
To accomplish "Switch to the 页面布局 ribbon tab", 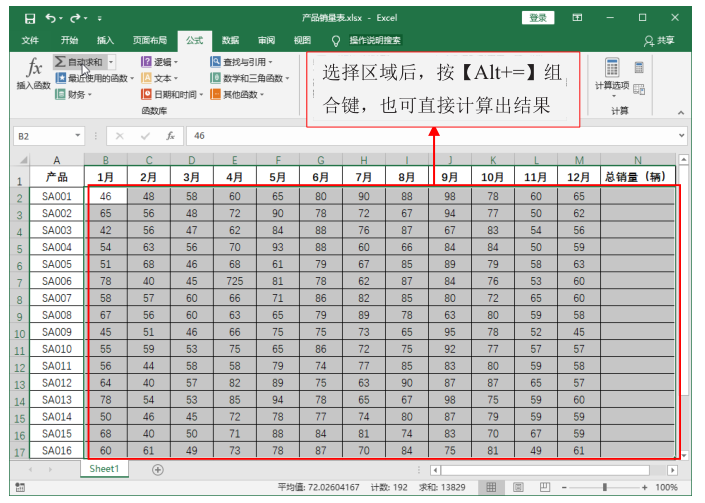I will tap(150, 40).
